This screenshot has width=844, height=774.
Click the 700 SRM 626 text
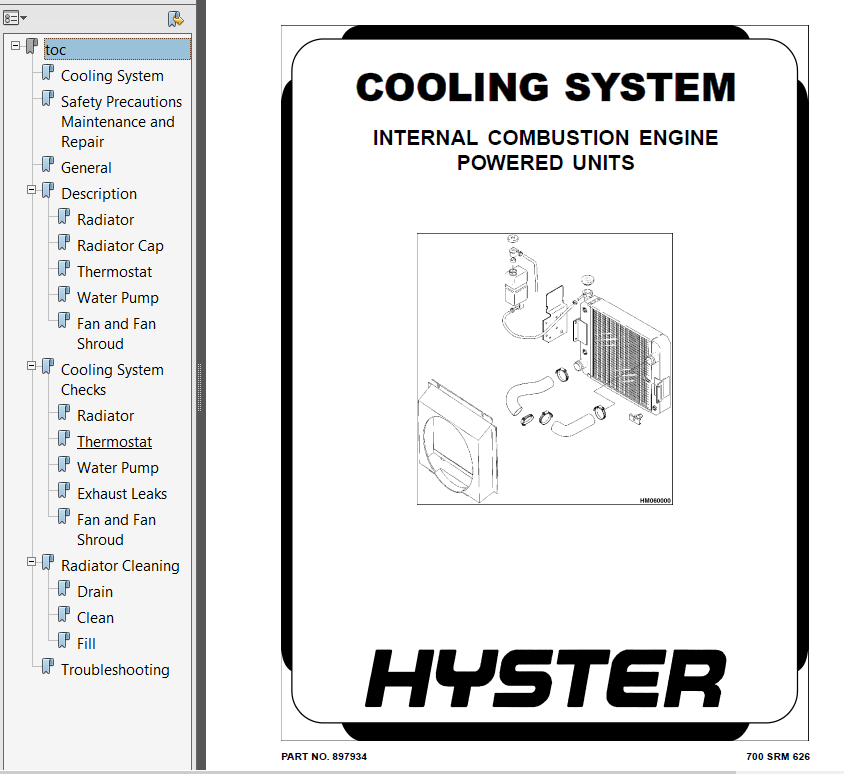778,757
